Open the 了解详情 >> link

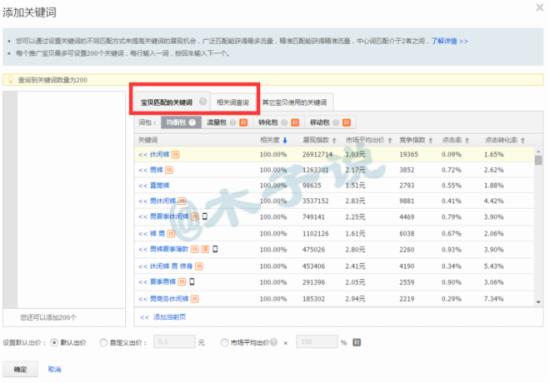tap(449, 41)
